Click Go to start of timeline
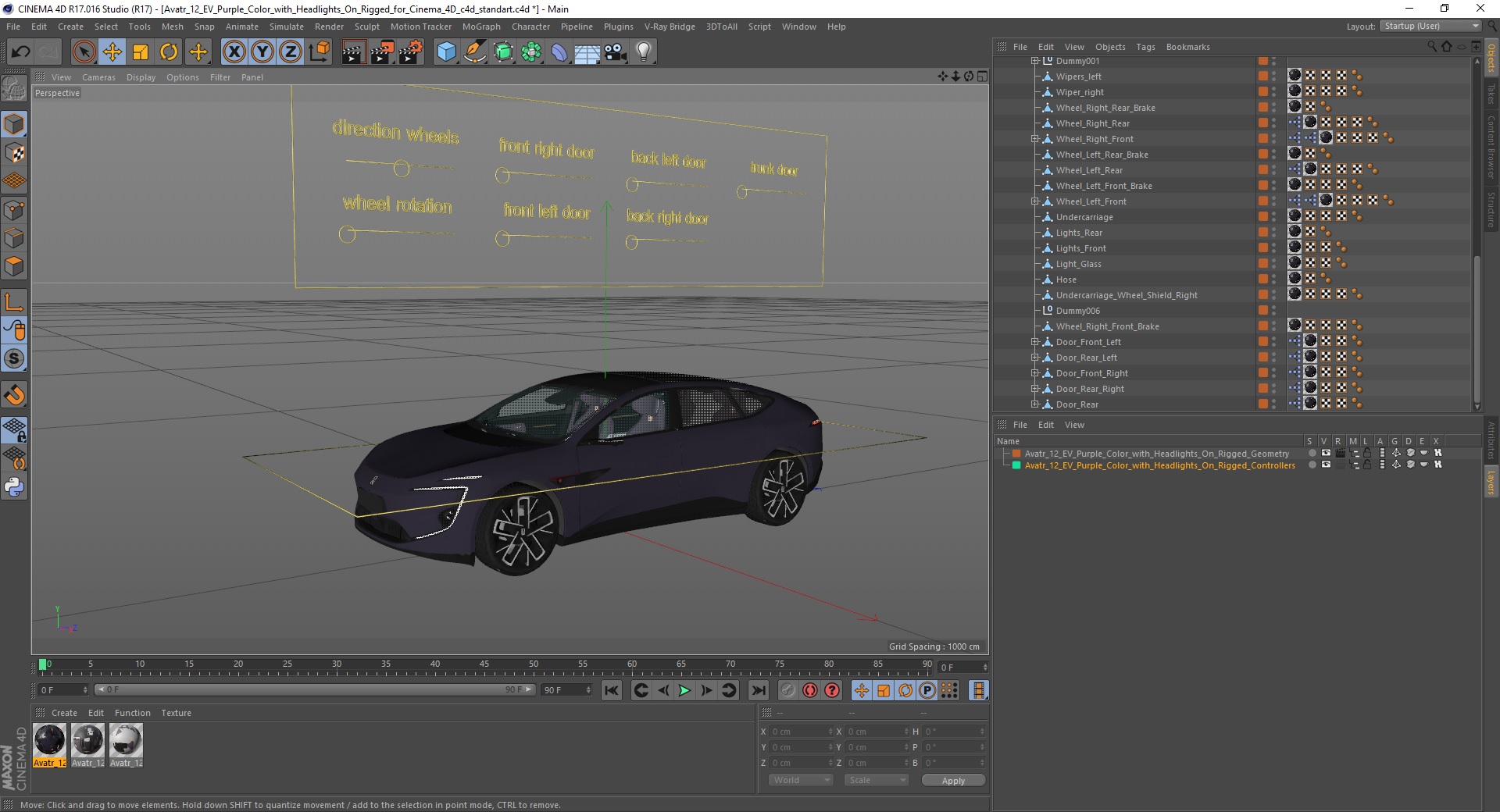This screenshot has width=1500, height=812. pos(612,690)
